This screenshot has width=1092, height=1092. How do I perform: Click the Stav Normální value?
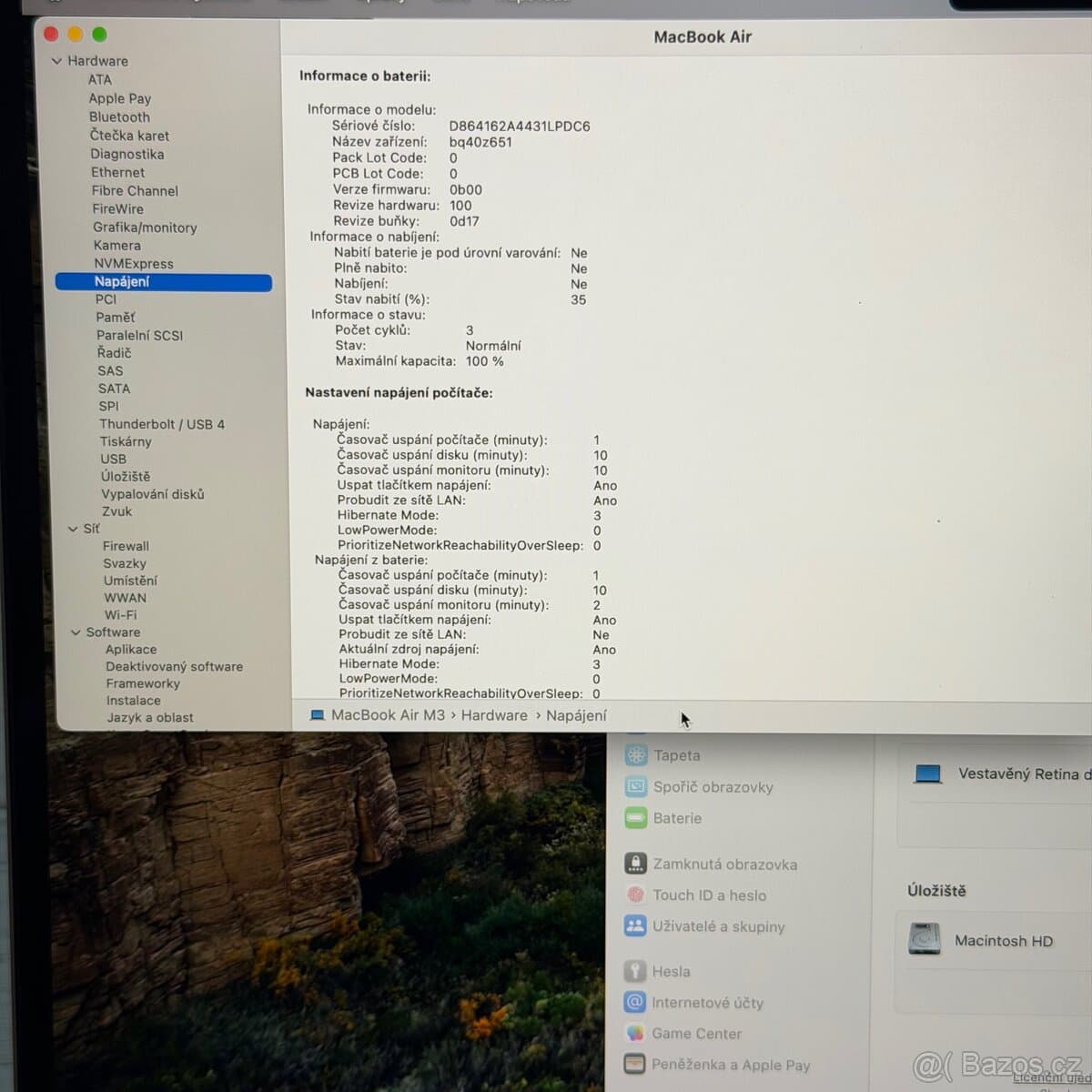coord(493,346)
